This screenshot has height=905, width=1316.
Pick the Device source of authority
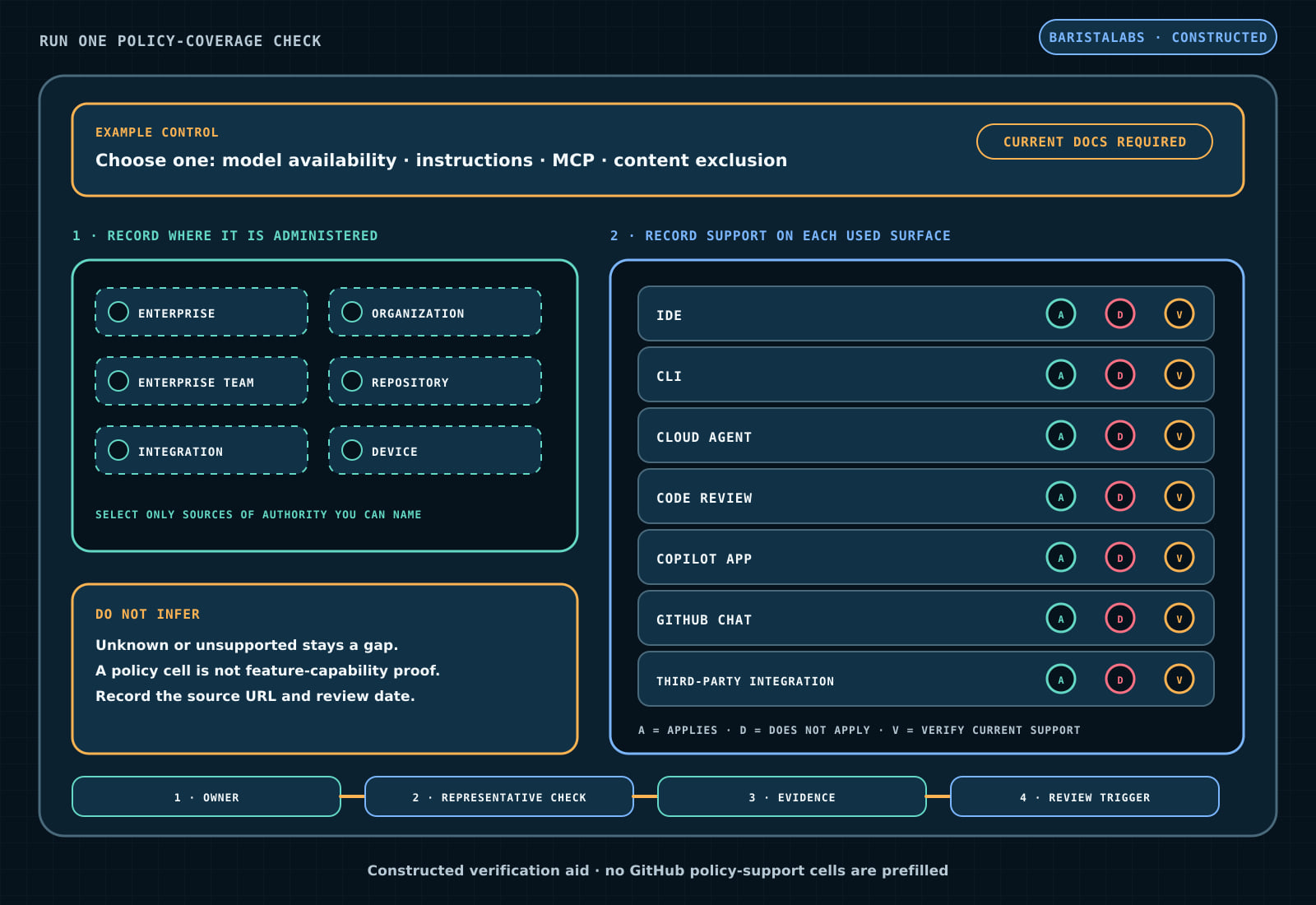point(435,450)
